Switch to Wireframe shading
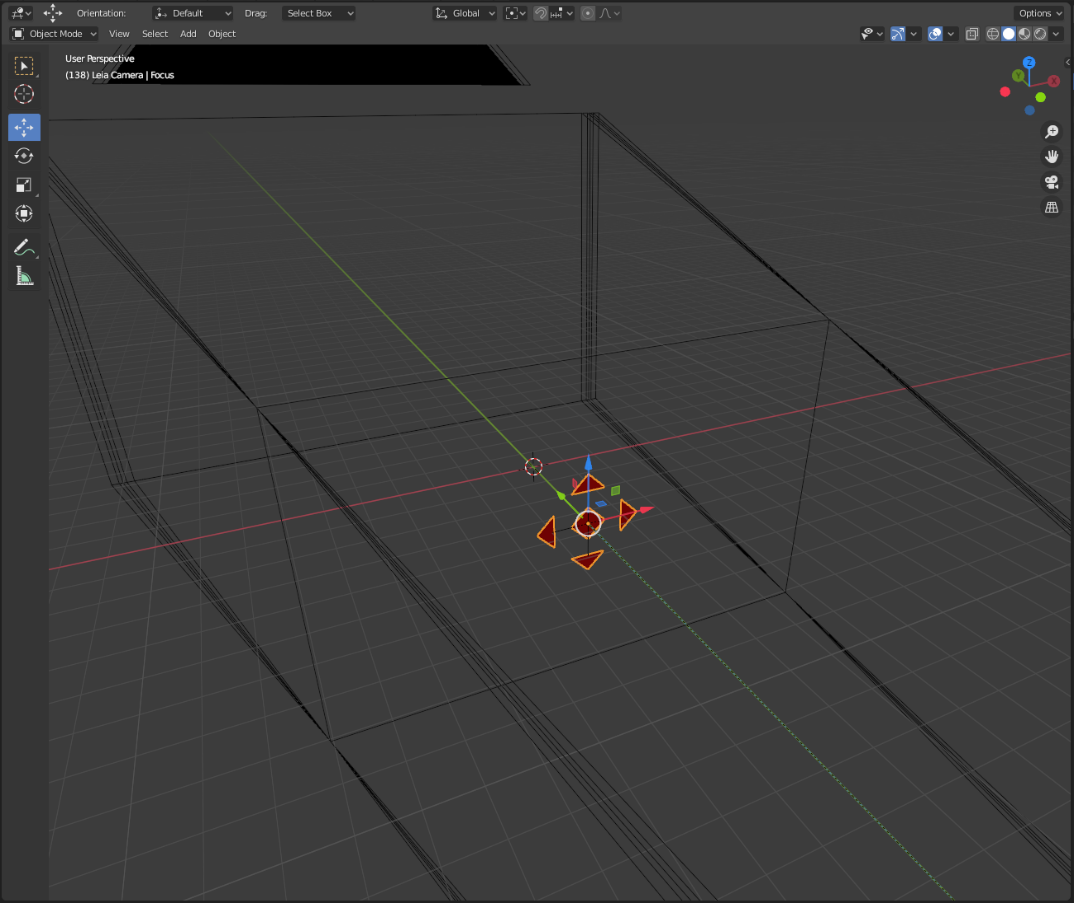 point(992,34)
